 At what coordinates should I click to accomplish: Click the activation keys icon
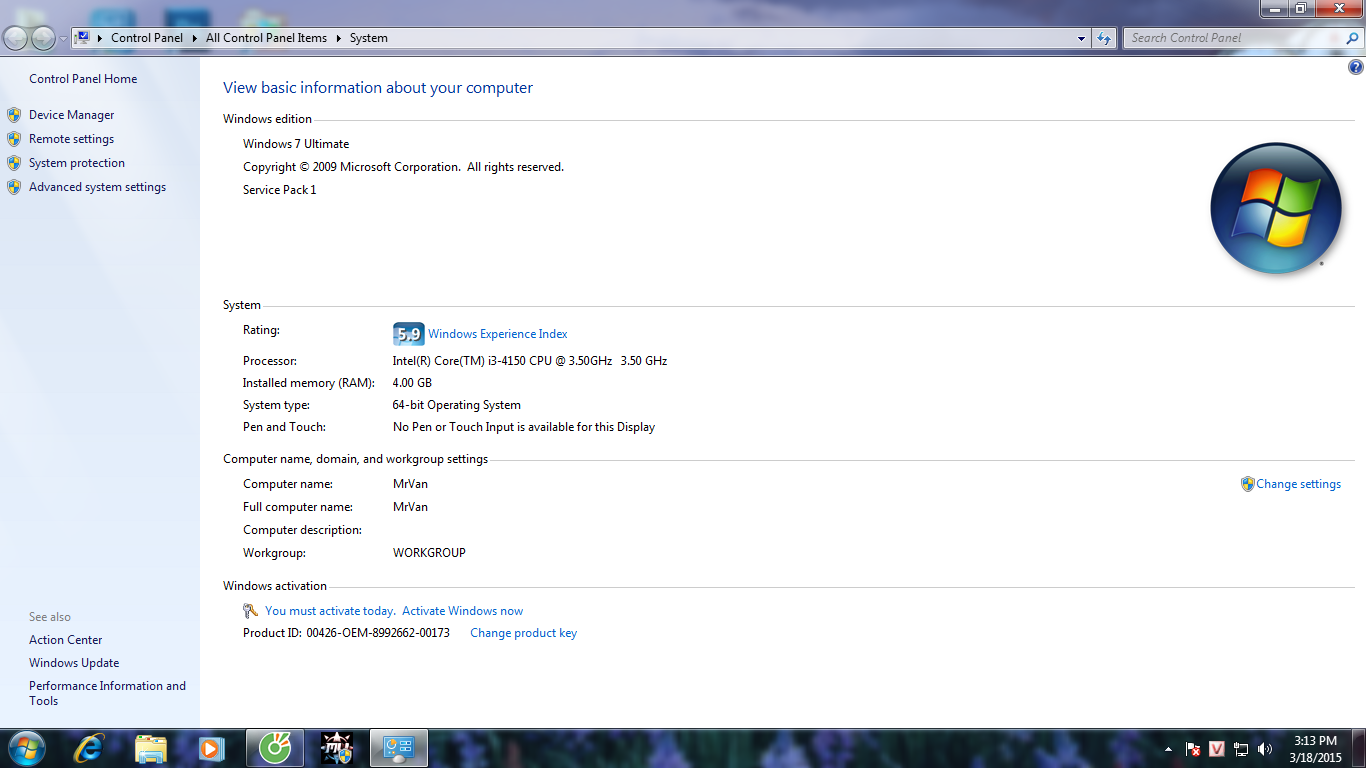pos(251,611)
